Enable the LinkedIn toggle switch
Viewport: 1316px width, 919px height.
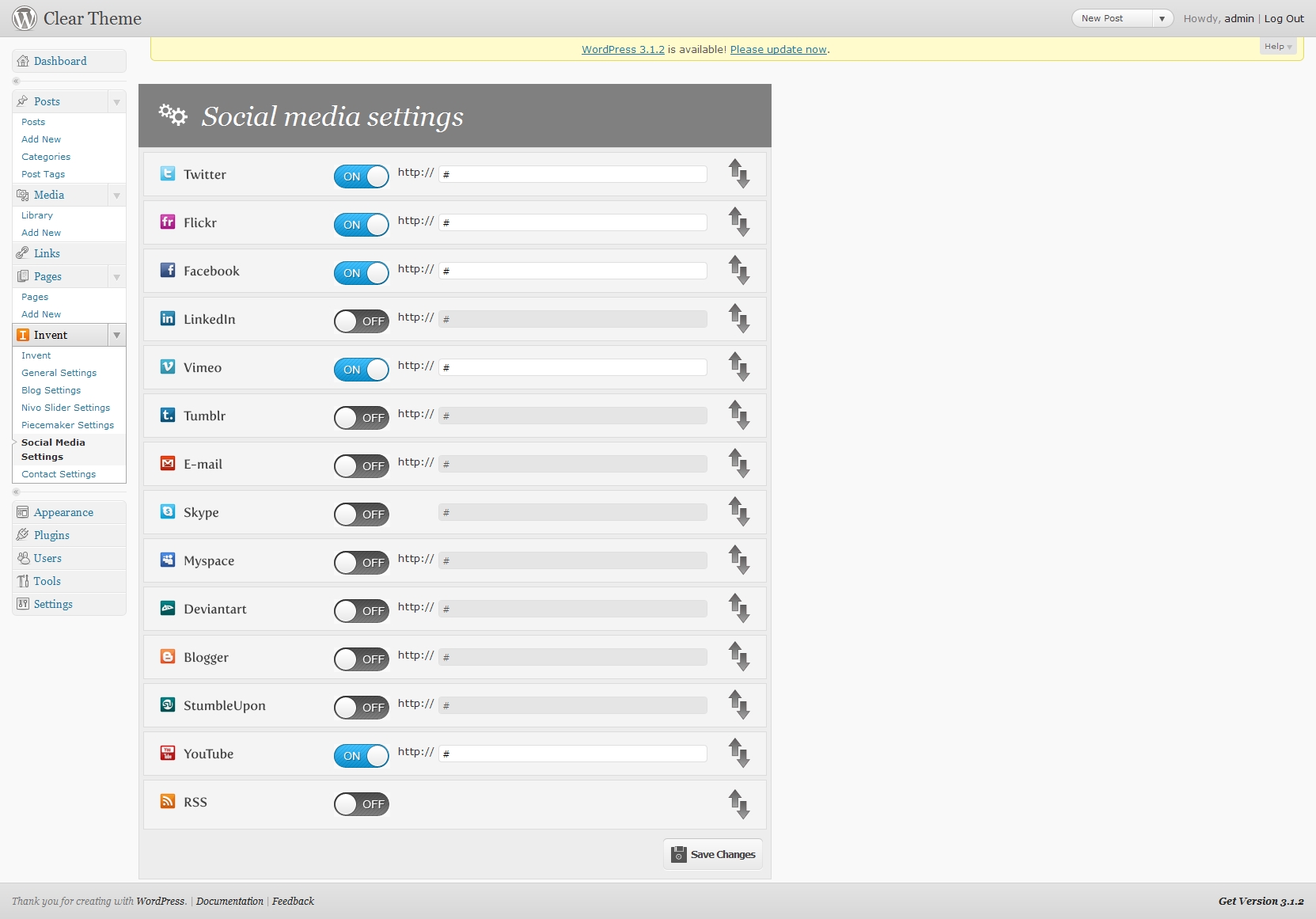361,321
